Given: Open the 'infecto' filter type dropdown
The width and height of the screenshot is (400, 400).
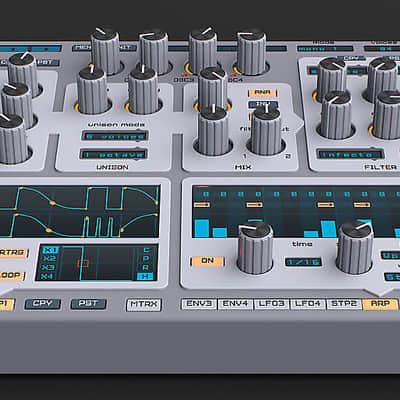Looking at the screenshot, I should click(350, 154).
